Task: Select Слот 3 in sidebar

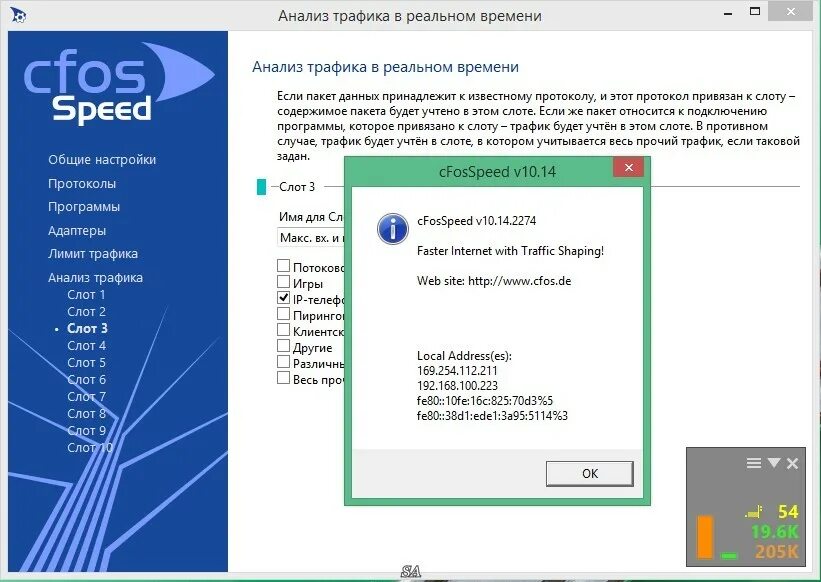Action: [87, 329]
